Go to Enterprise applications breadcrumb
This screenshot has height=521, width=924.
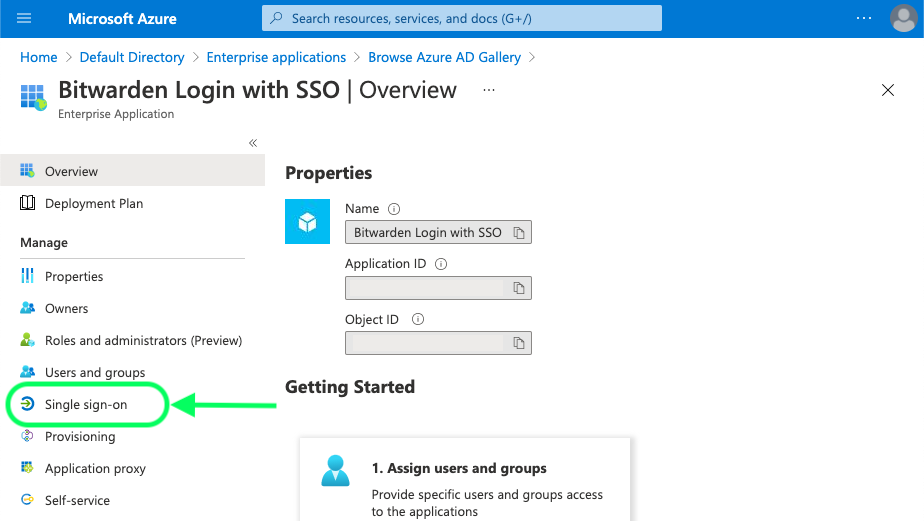(276, 57)
